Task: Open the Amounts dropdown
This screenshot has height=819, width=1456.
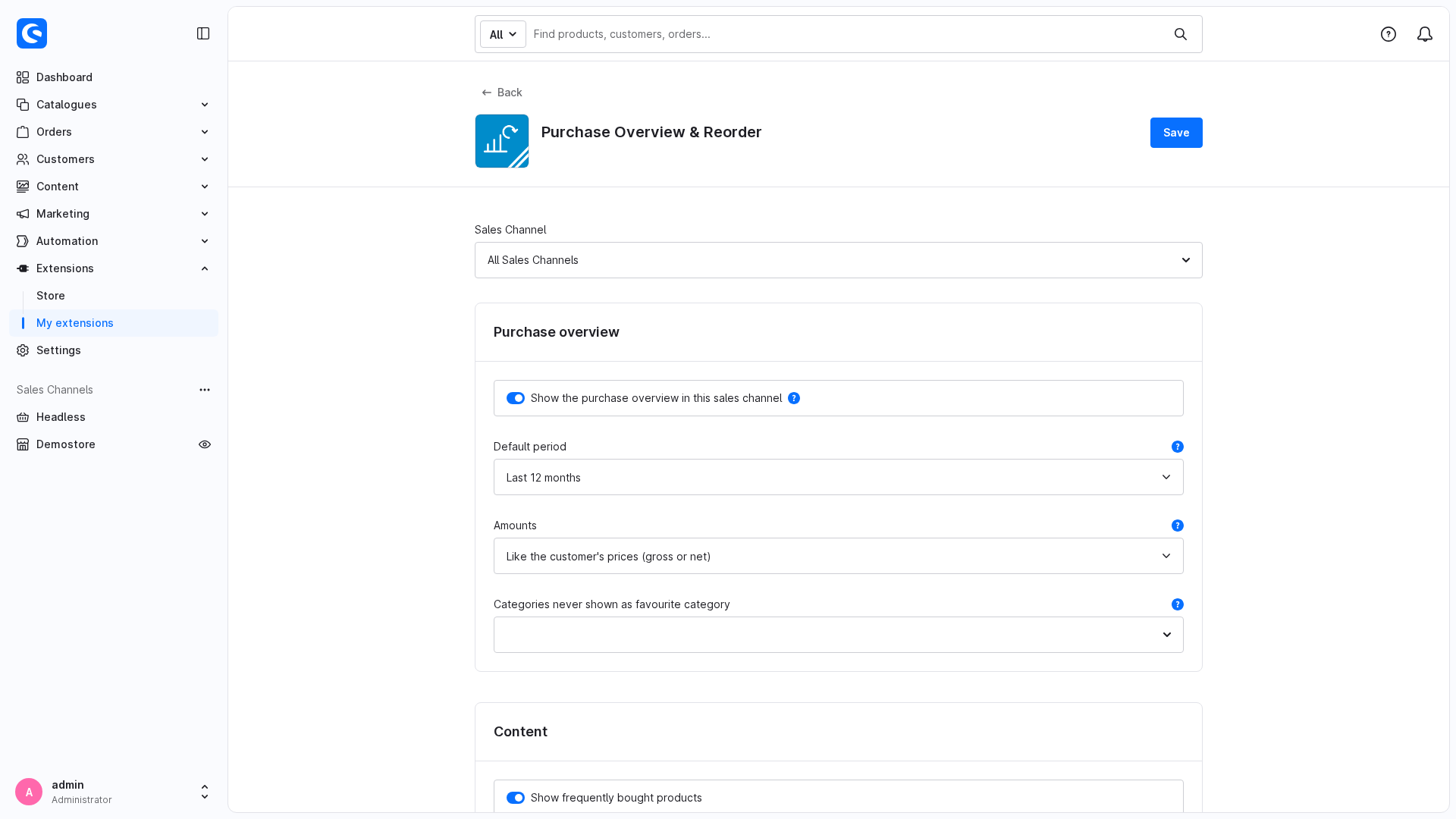Action: point(839,556)
